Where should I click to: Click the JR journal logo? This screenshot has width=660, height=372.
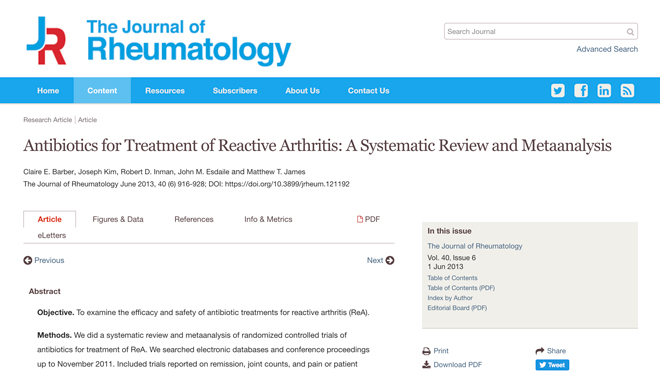click(46, 40)
